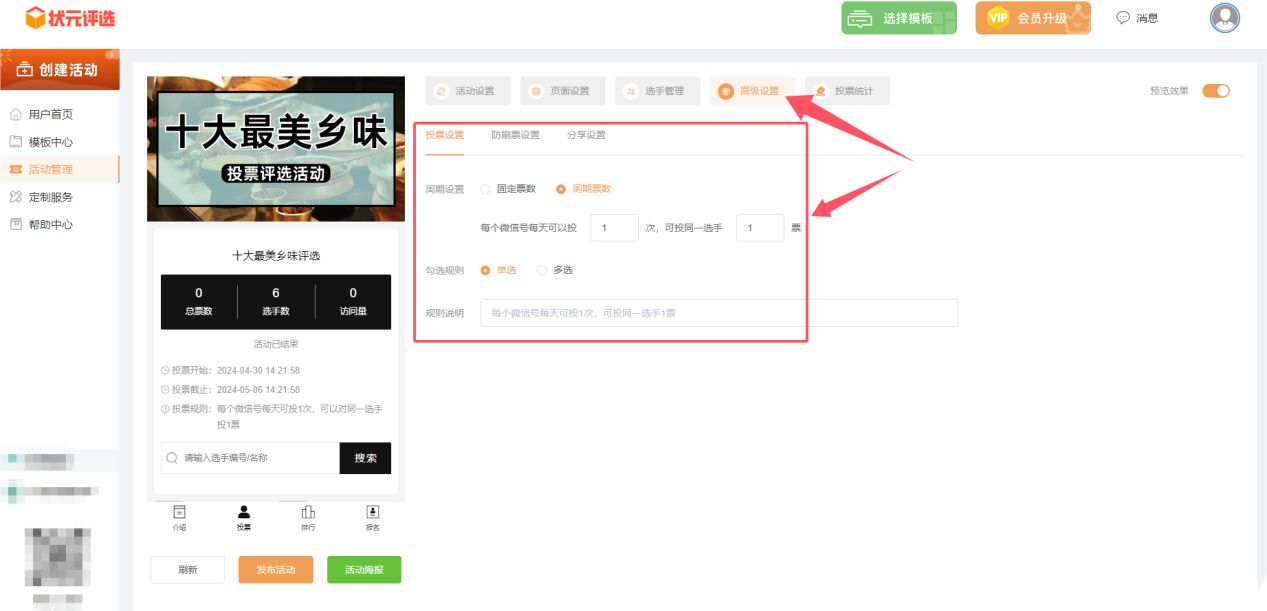Click the 规则说明 input field
Image resolution: width=1267 pixels, height=611 pixels.
718,313
